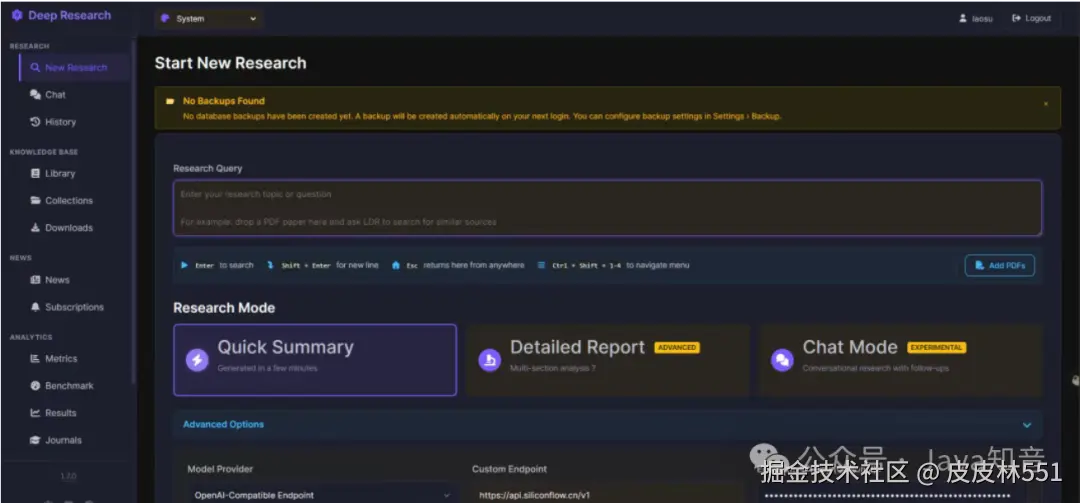The width and height of the screenshot is (1080, 503).
Task: Open the System theme dropdown
Action: (x=209, y=19)
